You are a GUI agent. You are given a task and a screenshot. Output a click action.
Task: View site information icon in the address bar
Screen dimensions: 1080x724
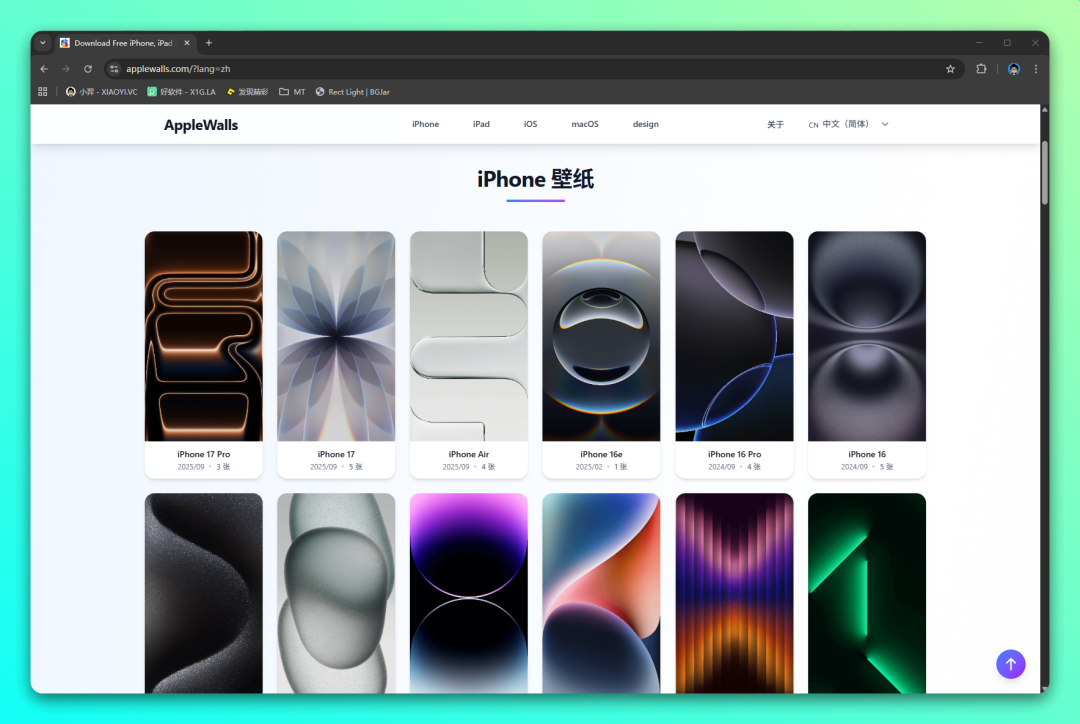(114, 69)
